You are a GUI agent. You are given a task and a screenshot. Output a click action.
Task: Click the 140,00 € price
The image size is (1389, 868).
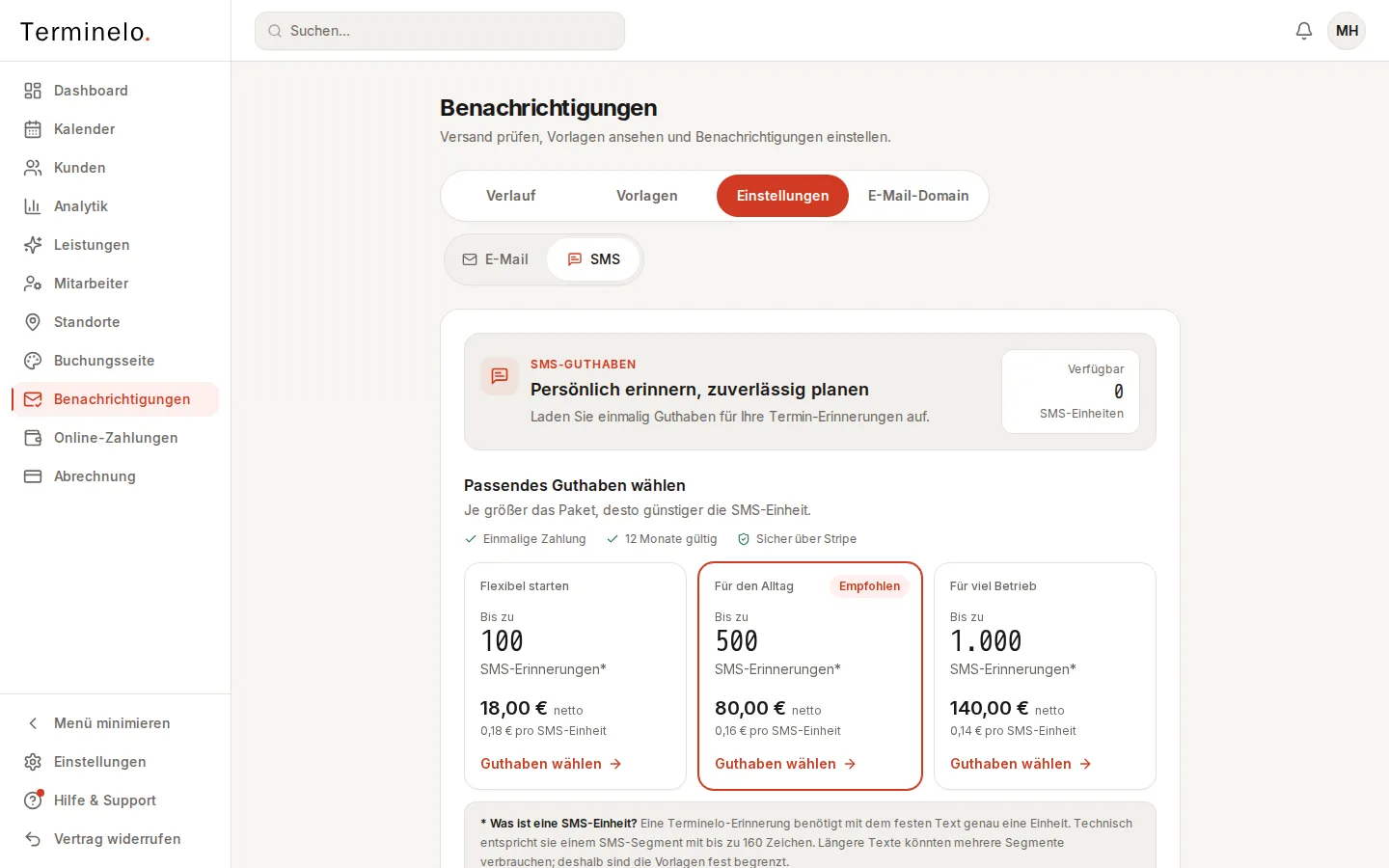[989, 708]
